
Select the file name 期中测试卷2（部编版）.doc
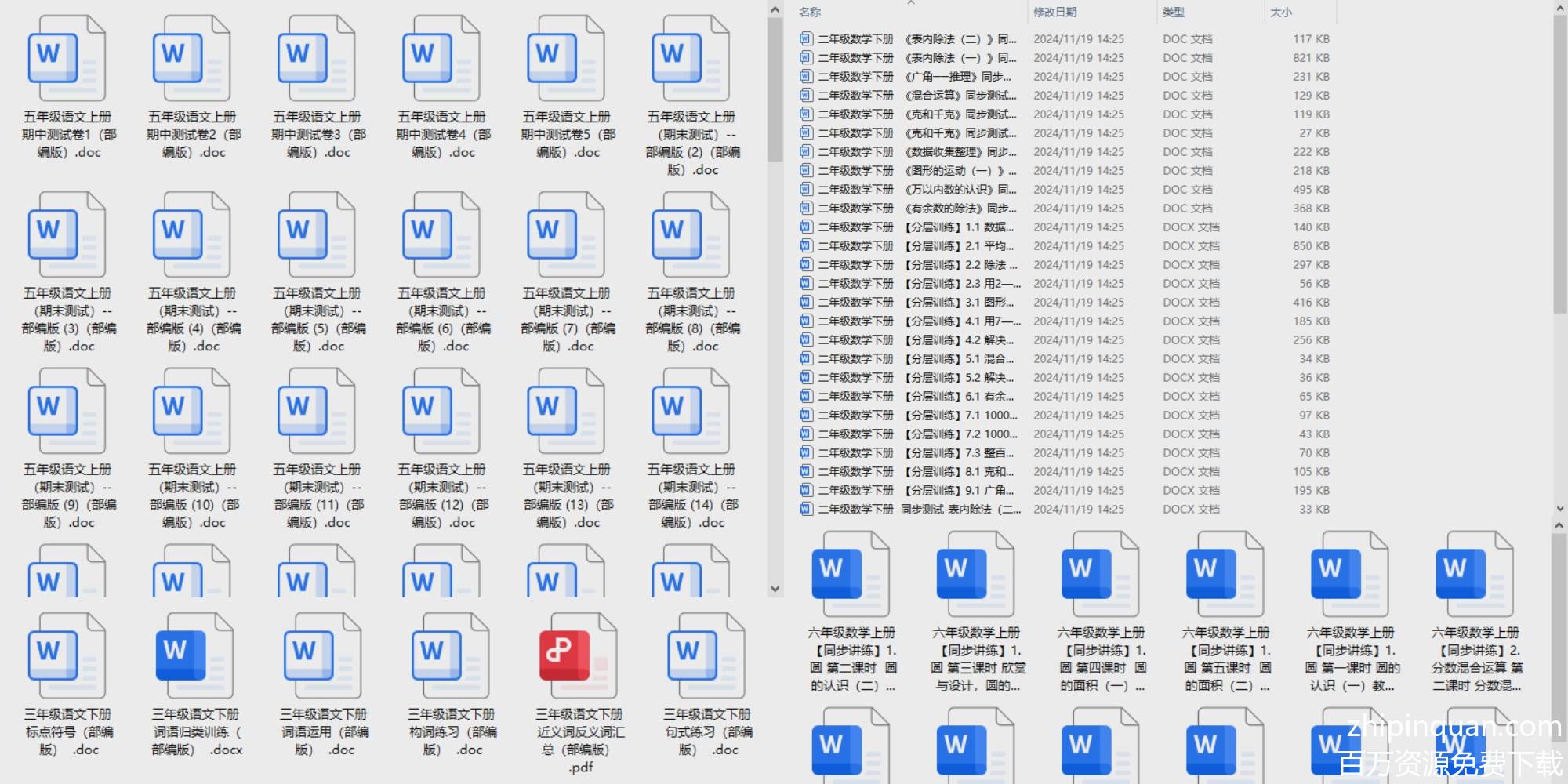click(194, 134)
